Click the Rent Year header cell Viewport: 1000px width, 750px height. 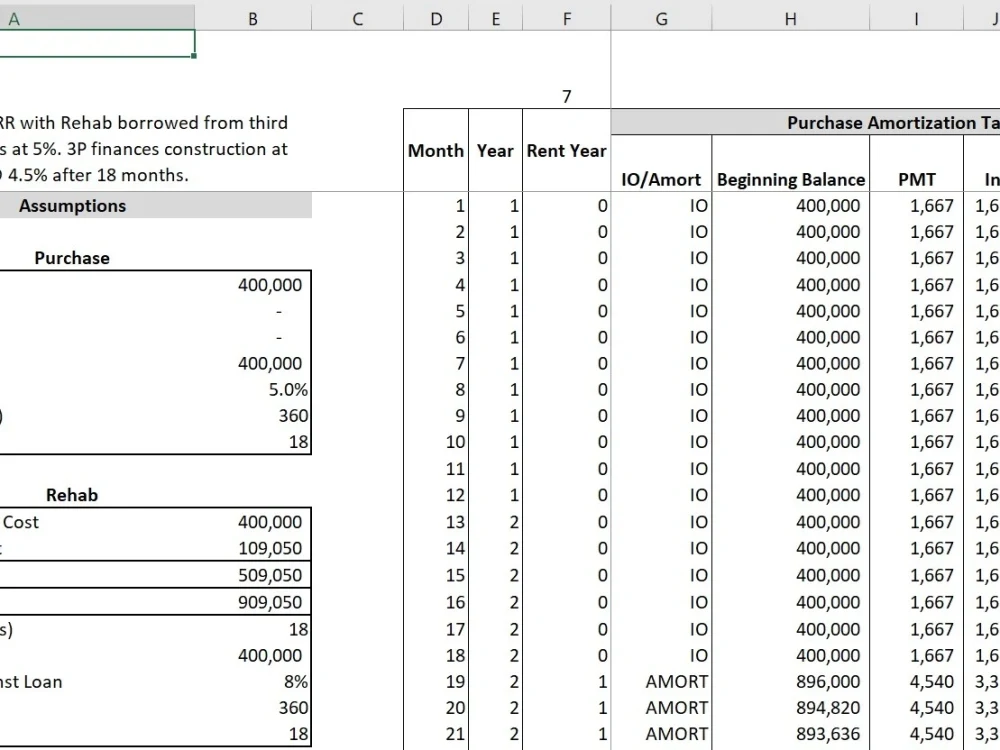coord(566,151)
